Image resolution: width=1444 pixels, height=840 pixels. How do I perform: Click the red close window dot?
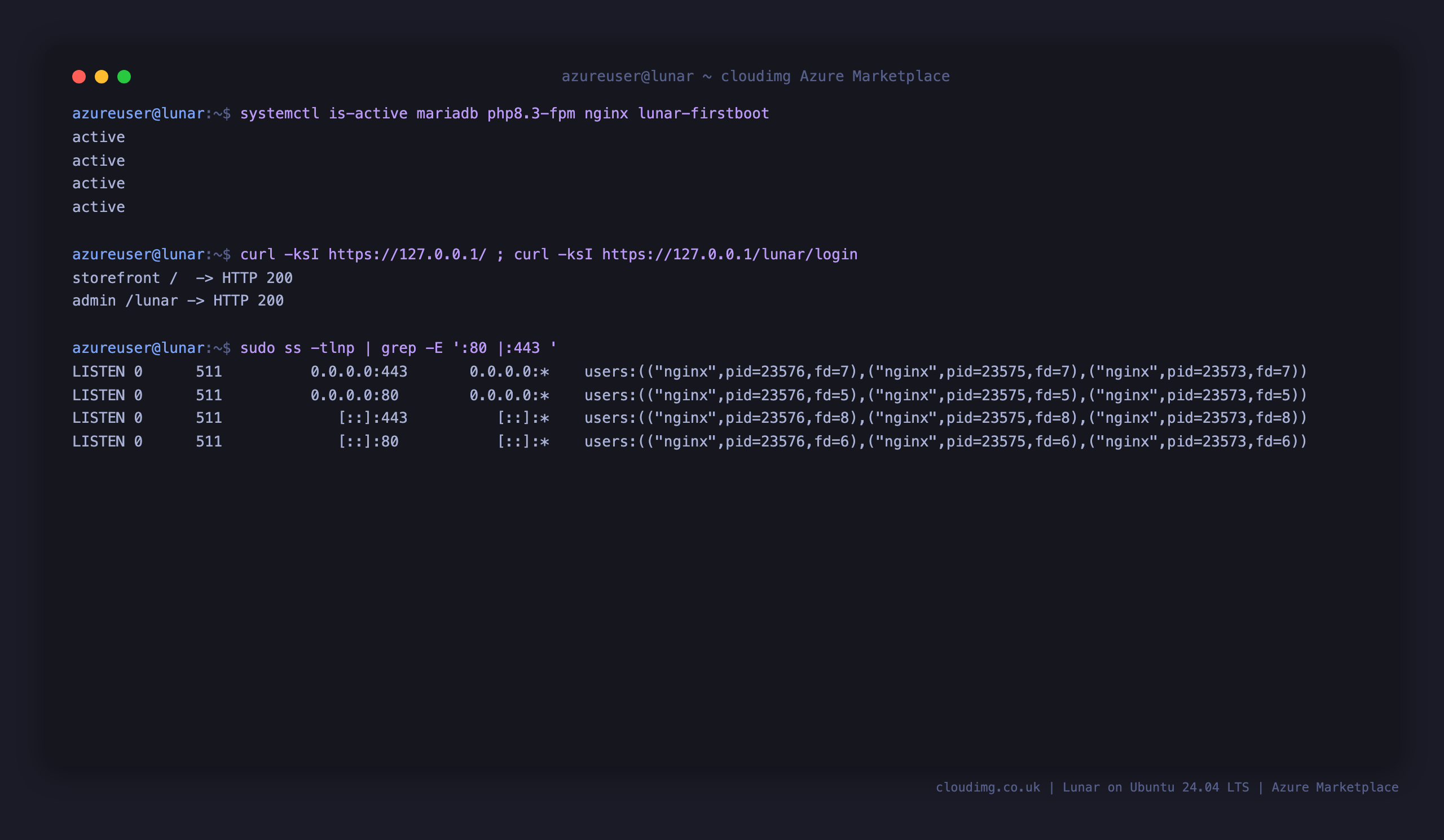[79, 77]
